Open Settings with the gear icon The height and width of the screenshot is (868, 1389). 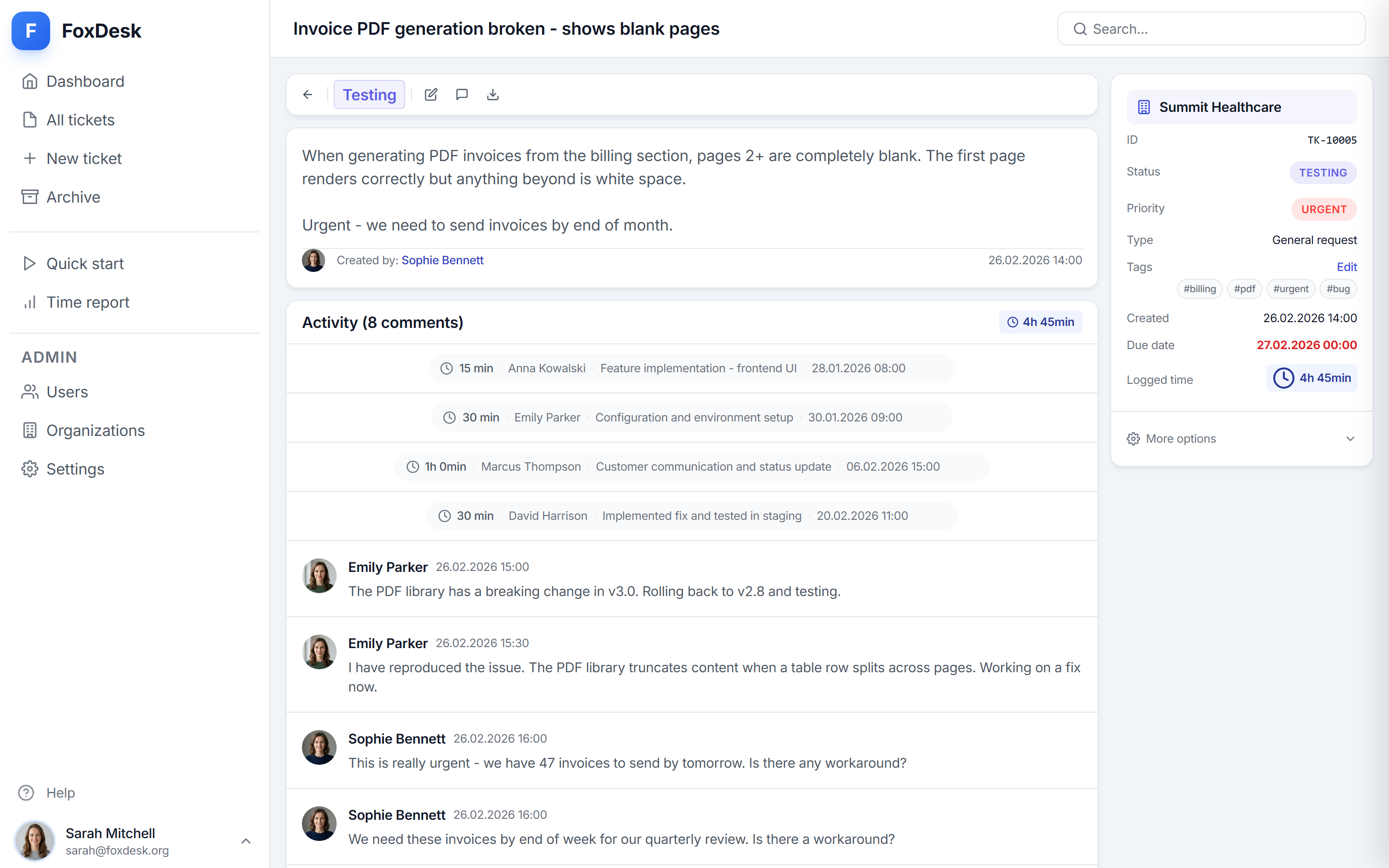[x=30, y=468]
